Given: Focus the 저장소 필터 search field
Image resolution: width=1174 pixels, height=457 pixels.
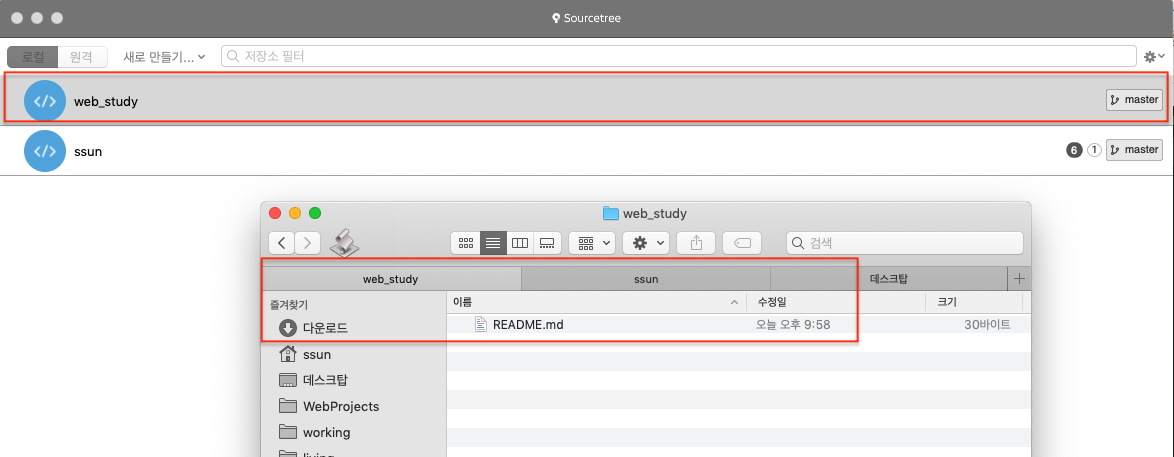Looking at the screenshot, I should click(678, 56).
